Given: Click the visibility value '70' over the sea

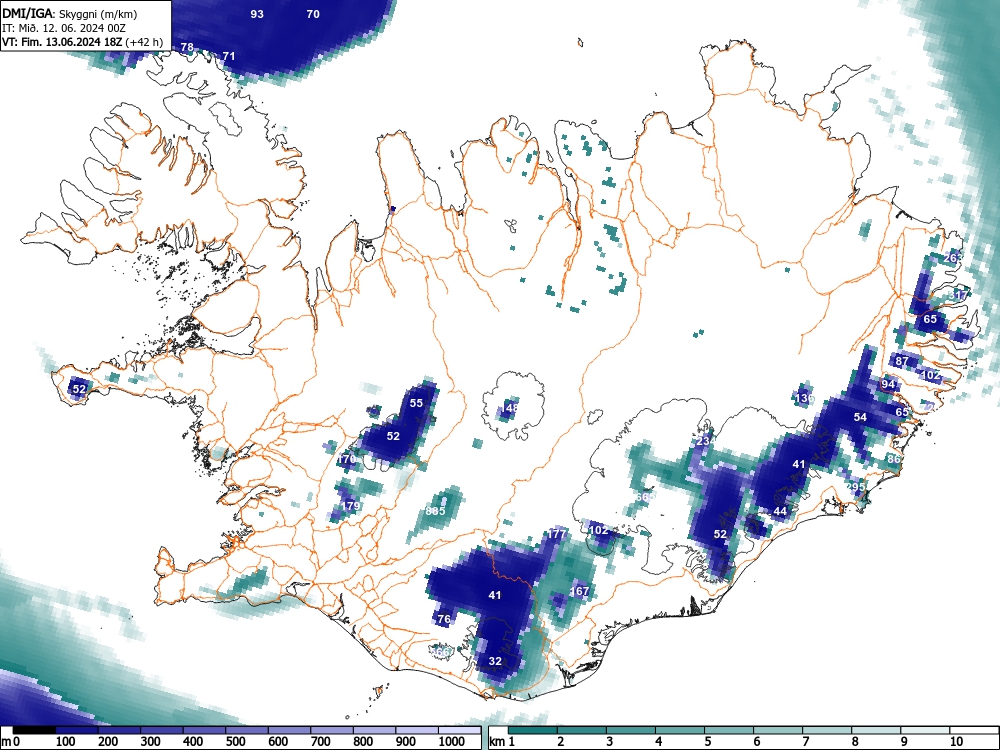Looking at the screenshot, I should pyautogui.click(x=313, y=14).
